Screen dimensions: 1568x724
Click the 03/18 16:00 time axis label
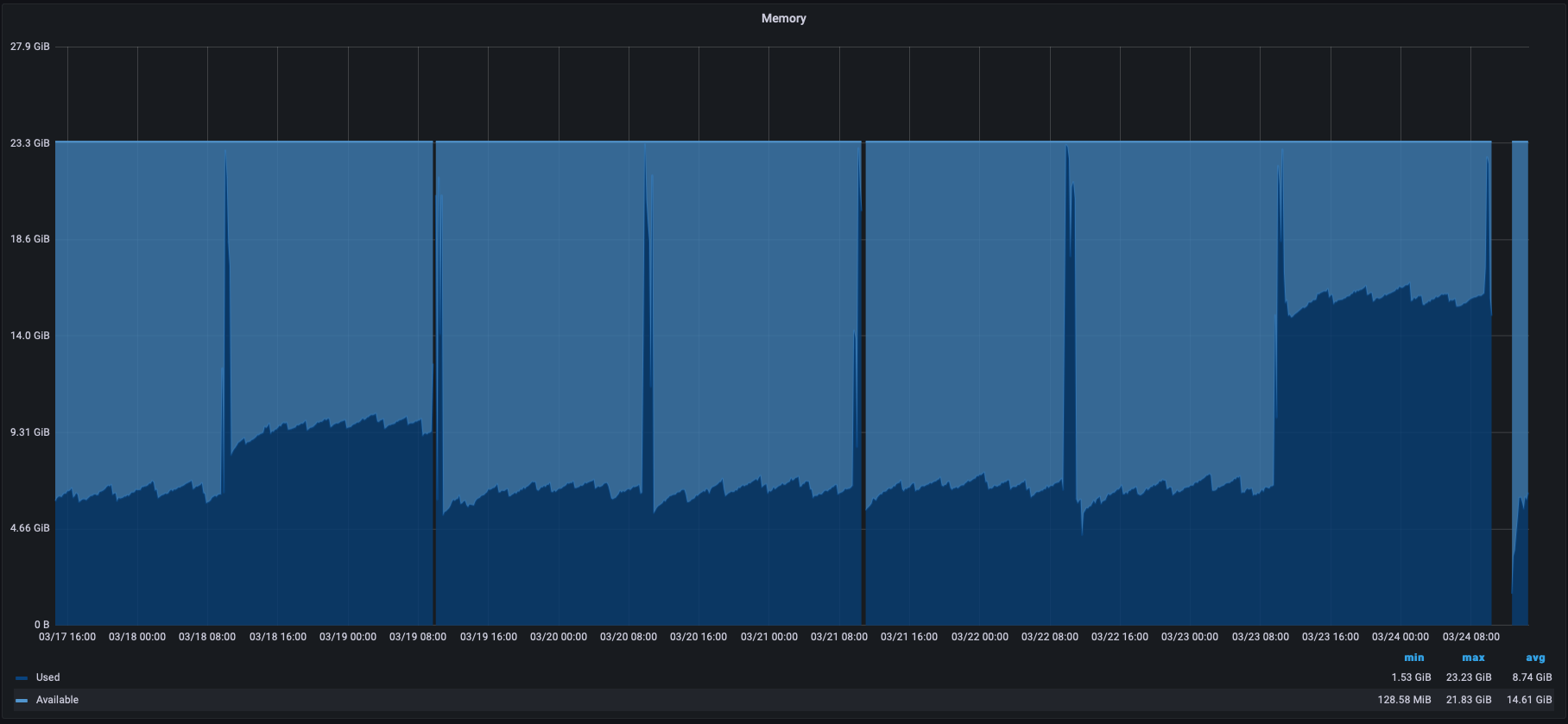[x=278, y=637]
